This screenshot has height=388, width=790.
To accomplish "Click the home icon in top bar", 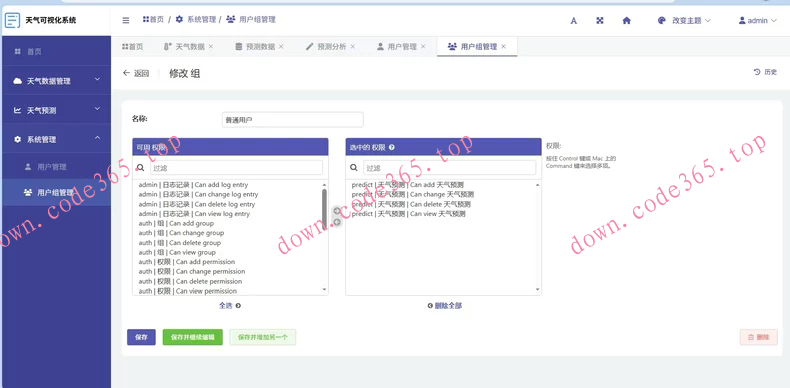I will [627, 21].
